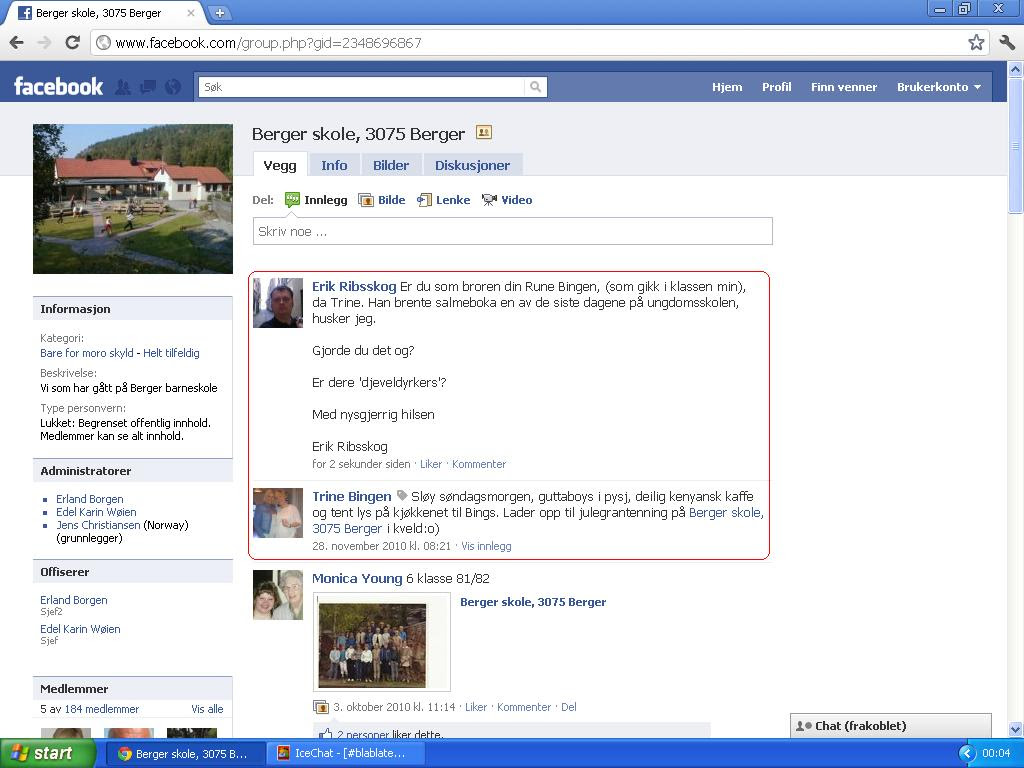Click Edel Karin Wøien under Offiserer

[80, 629]
